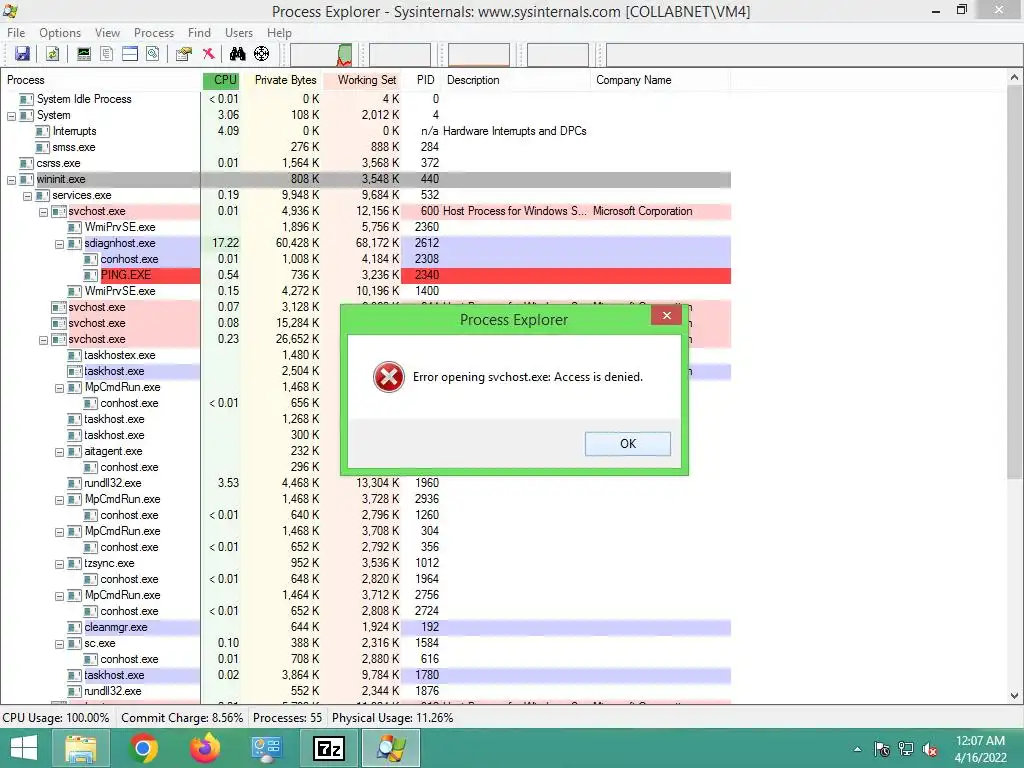
Task: Click the crosshair Find Window's Process icon
Action: [x=261, y=54]
